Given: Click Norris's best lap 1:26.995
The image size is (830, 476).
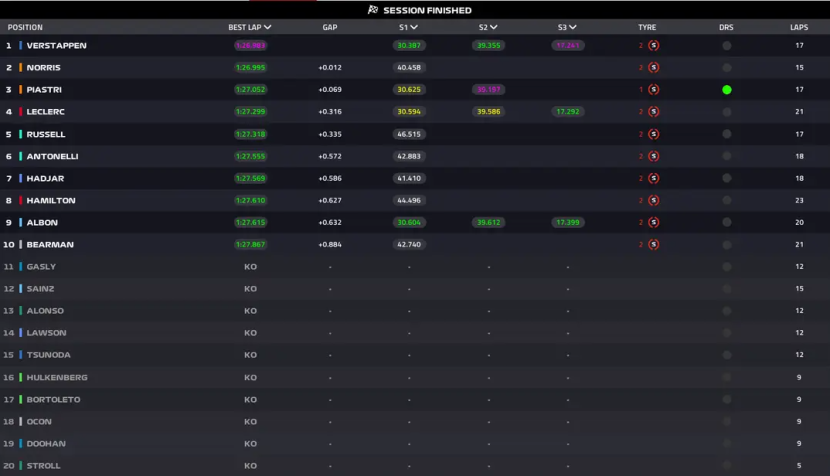Looking at the screenshot, I should [250, 68].
